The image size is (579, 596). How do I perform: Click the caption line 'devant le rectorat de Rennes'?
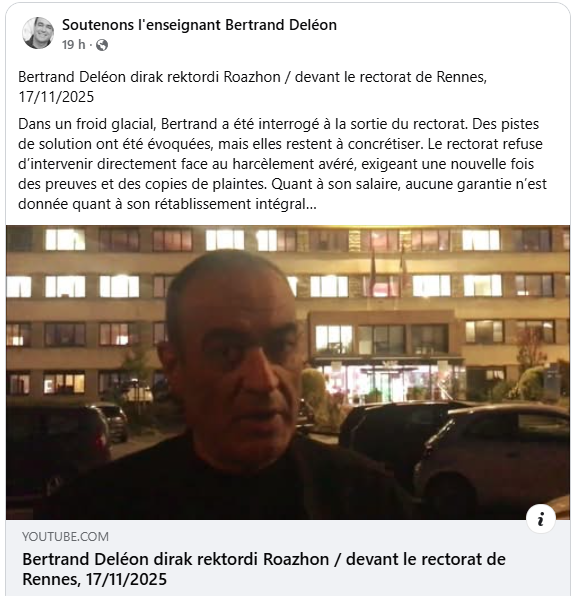click(x=390, y=77)
